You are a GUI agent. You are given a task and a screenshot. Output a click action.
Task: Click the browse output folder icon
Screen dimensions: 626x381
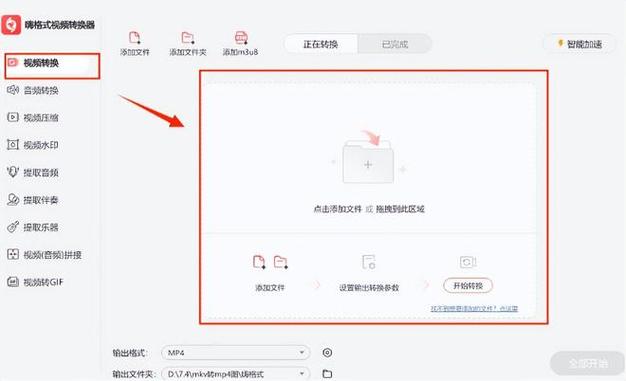coord(327,374)
